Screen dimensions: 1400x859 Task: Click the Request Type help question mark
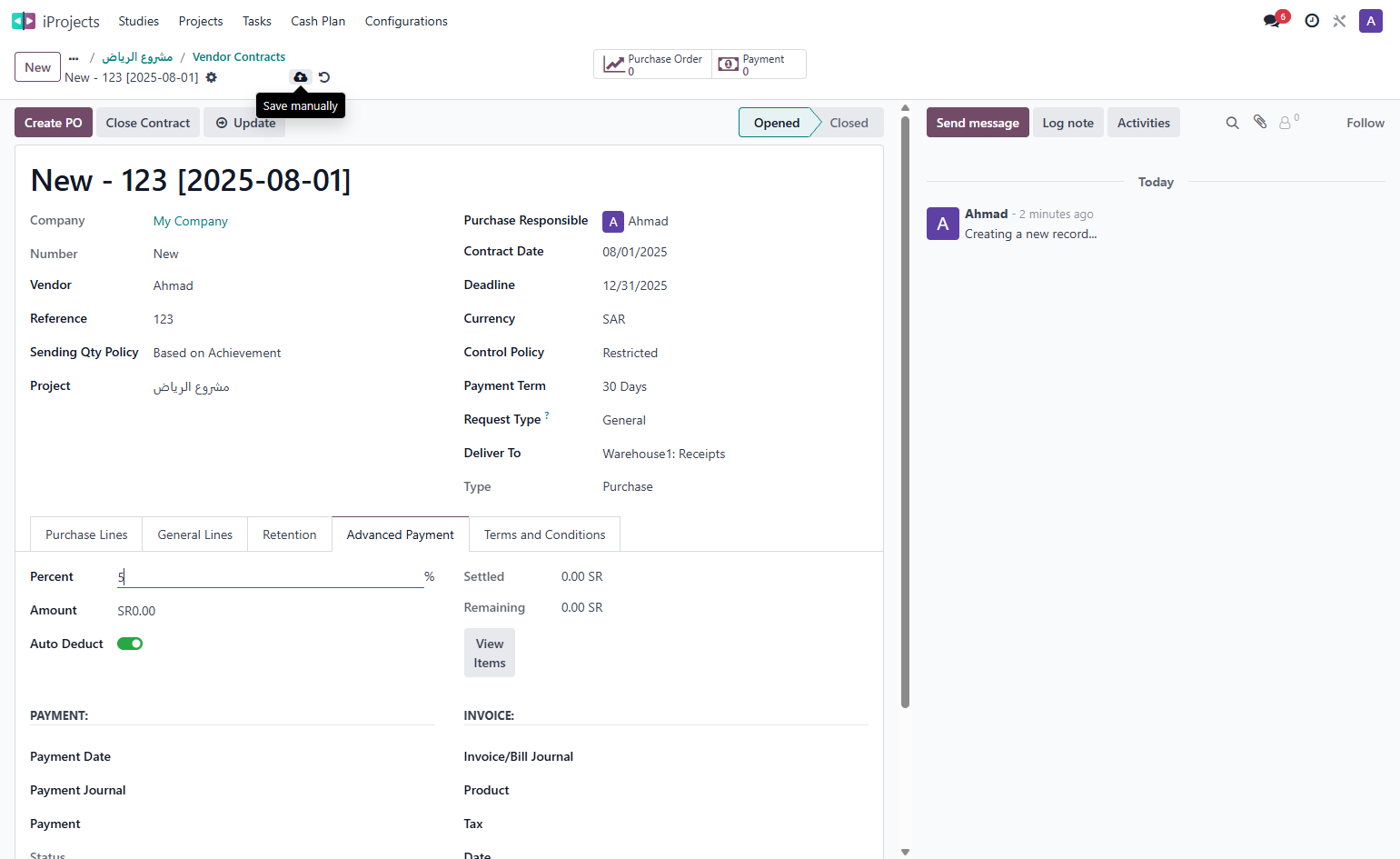[547, 415]
